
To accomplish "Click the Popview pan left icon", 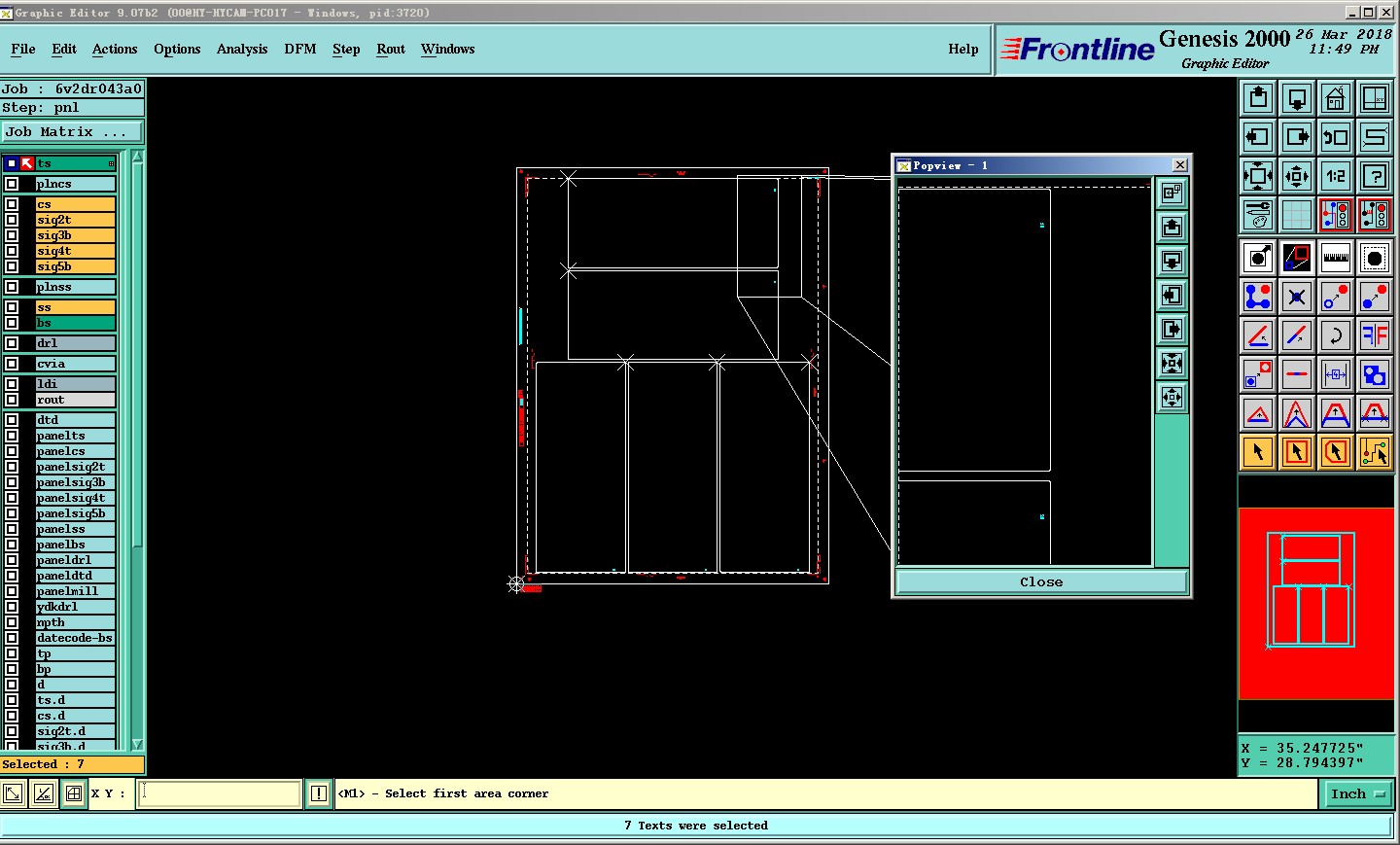I will coord(1172,296).
